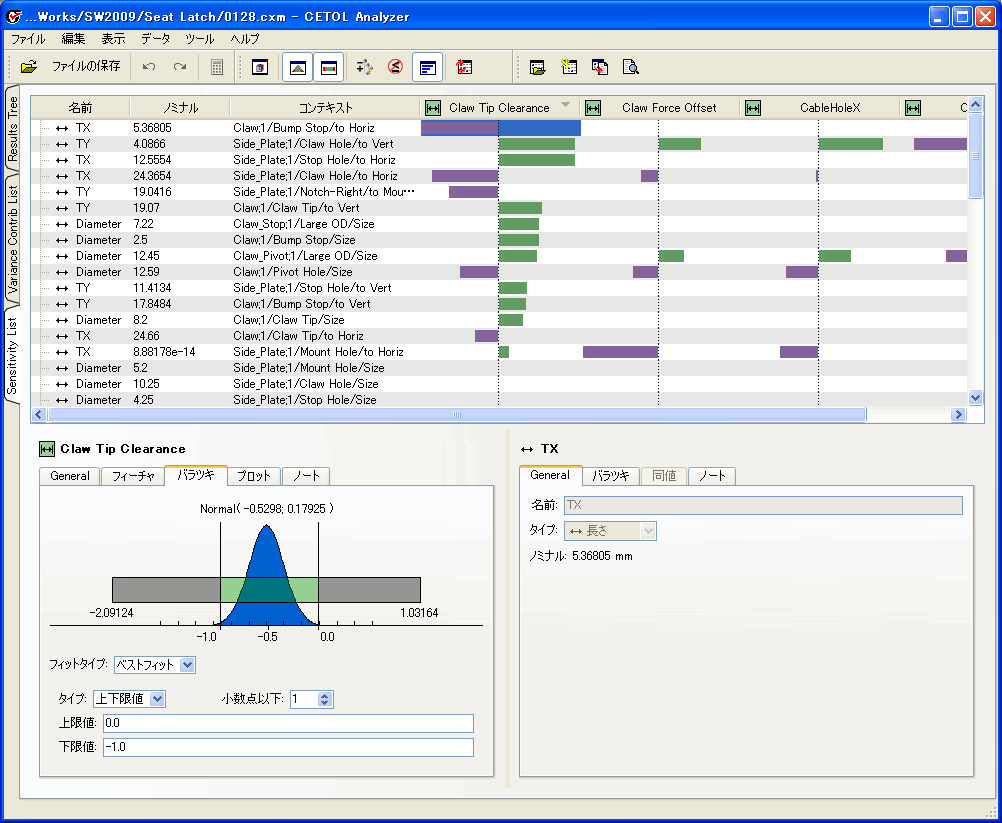
Task: Sort by the コンテキスト column header
Action: click(325, 108)
